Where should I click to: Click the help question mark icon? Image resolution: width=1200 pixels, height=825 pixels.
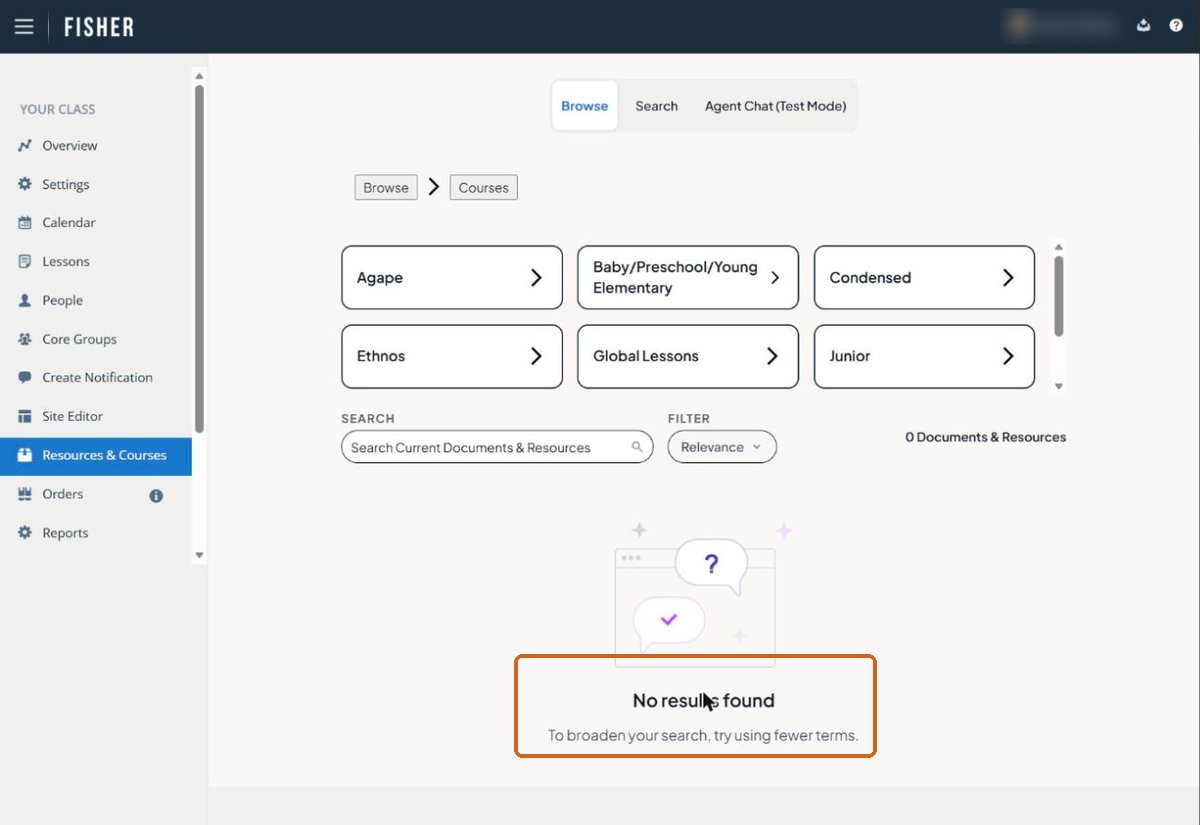click(x=1176, y=26)
